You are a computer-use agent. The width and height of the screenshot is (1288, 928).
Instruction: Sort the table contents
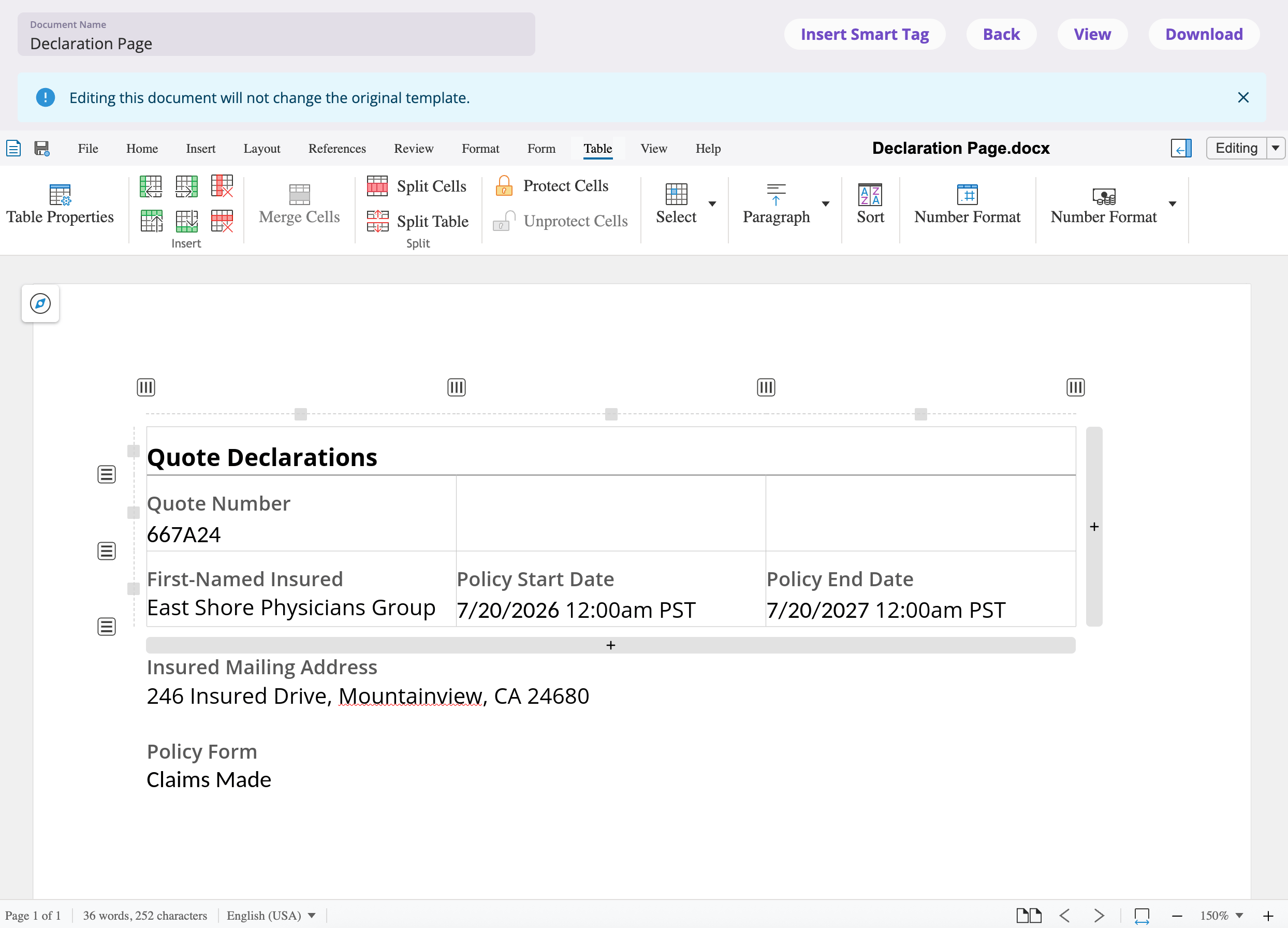(871, 205)
